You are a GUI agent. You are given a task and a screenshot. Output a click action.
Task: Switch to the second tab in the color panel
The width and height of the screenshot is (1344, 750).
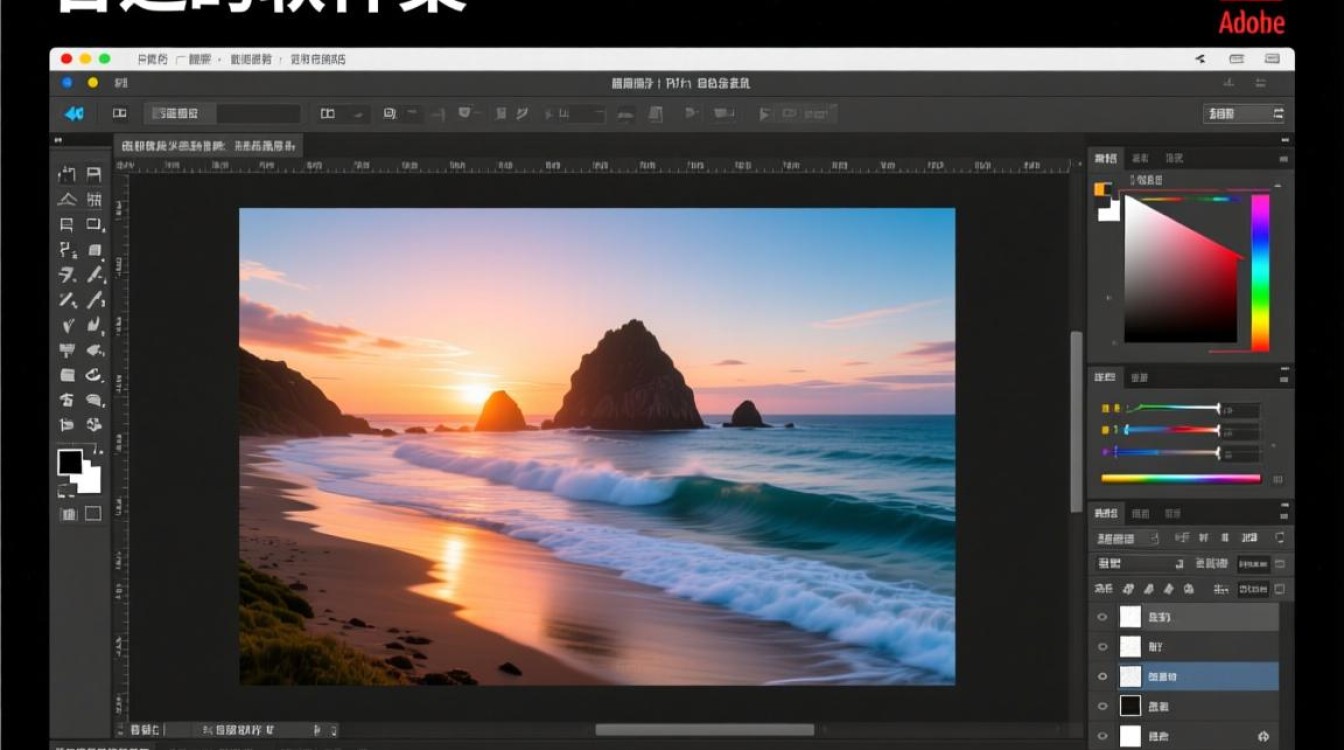[x=1141, y=158]
